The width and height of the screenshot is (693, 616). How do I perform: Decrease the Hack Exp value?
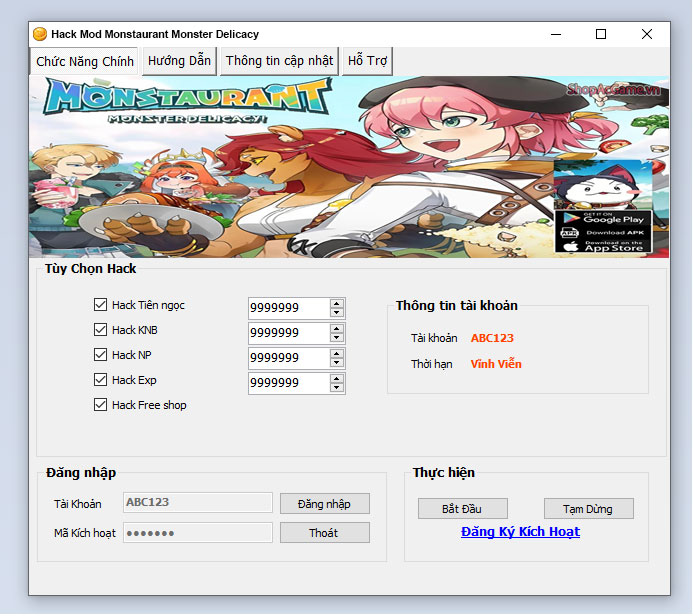pyautogui.click(x=337, y=388)
